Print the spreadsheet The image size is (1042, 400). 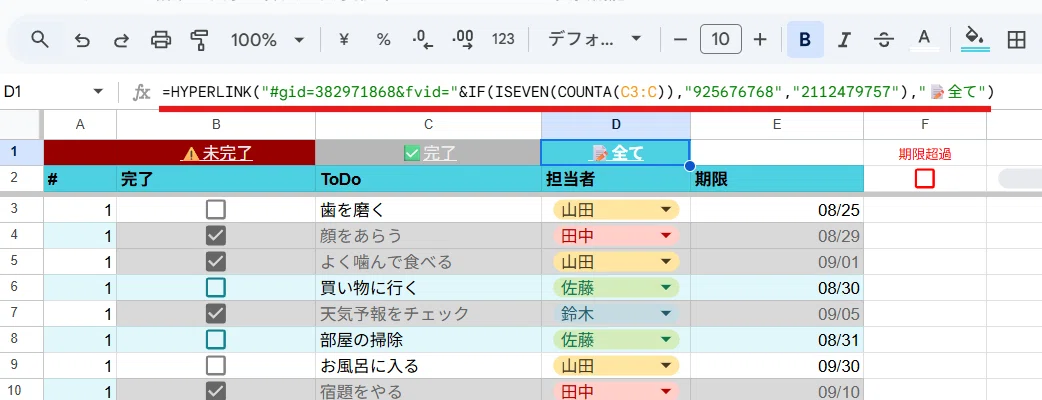[x=160, y=40]
